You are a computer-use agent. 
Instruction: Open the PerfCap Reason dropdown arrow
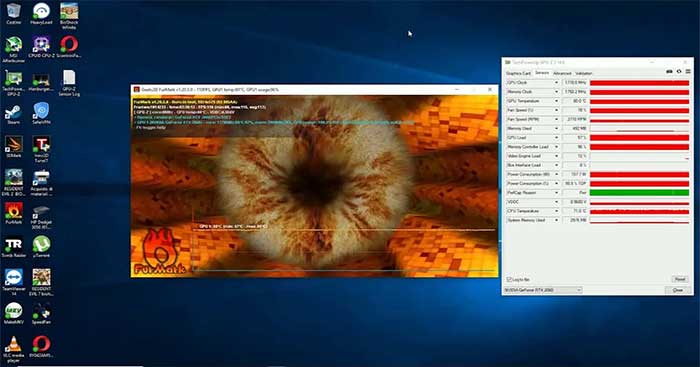(556, 193)
